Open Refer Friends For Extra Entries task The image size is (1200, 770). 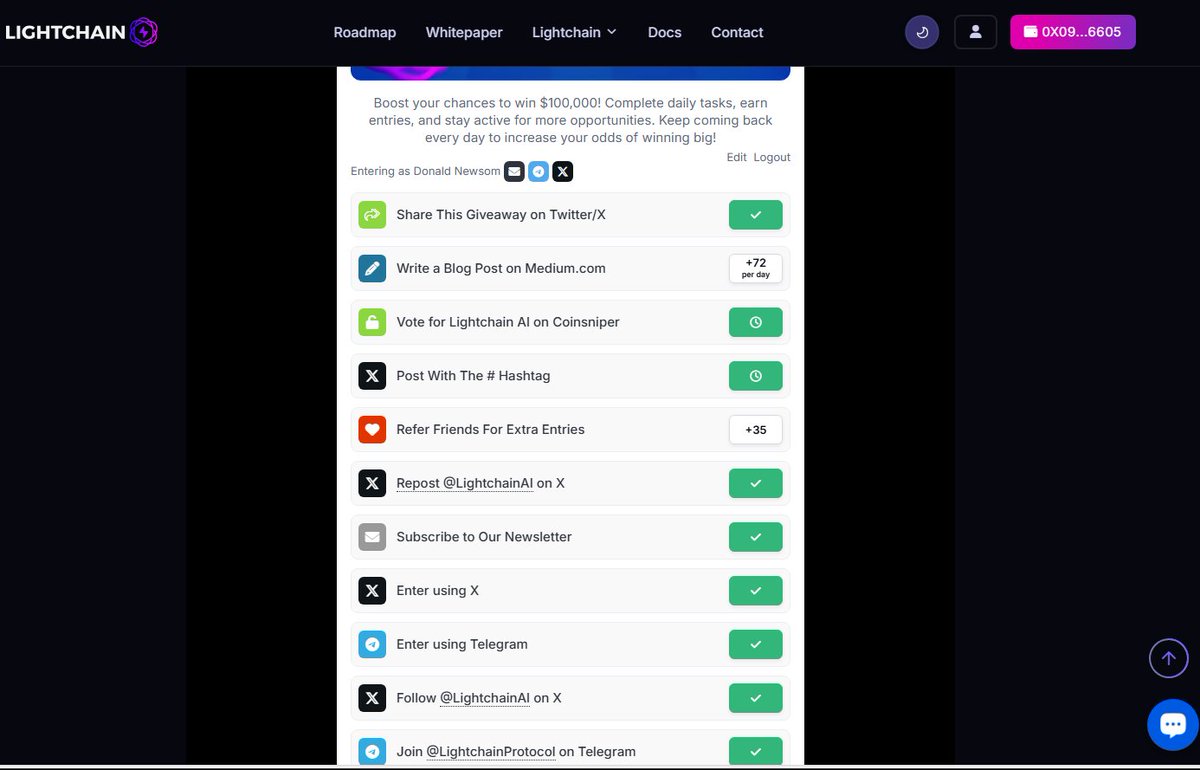[570, 429]
